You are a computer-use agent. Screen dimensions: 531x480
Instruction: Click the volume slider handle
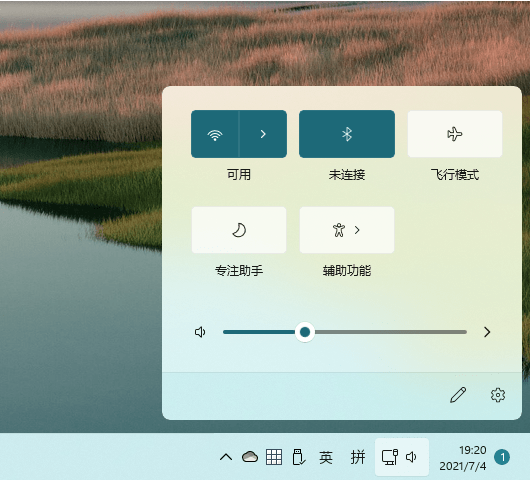click(305, 332)
